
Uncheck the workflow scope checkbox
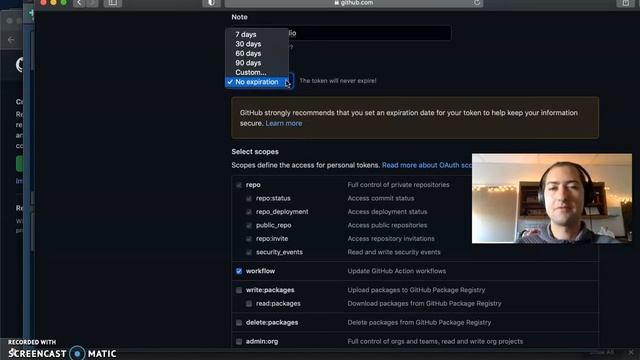pyautogui.click(x=239, y=271)
